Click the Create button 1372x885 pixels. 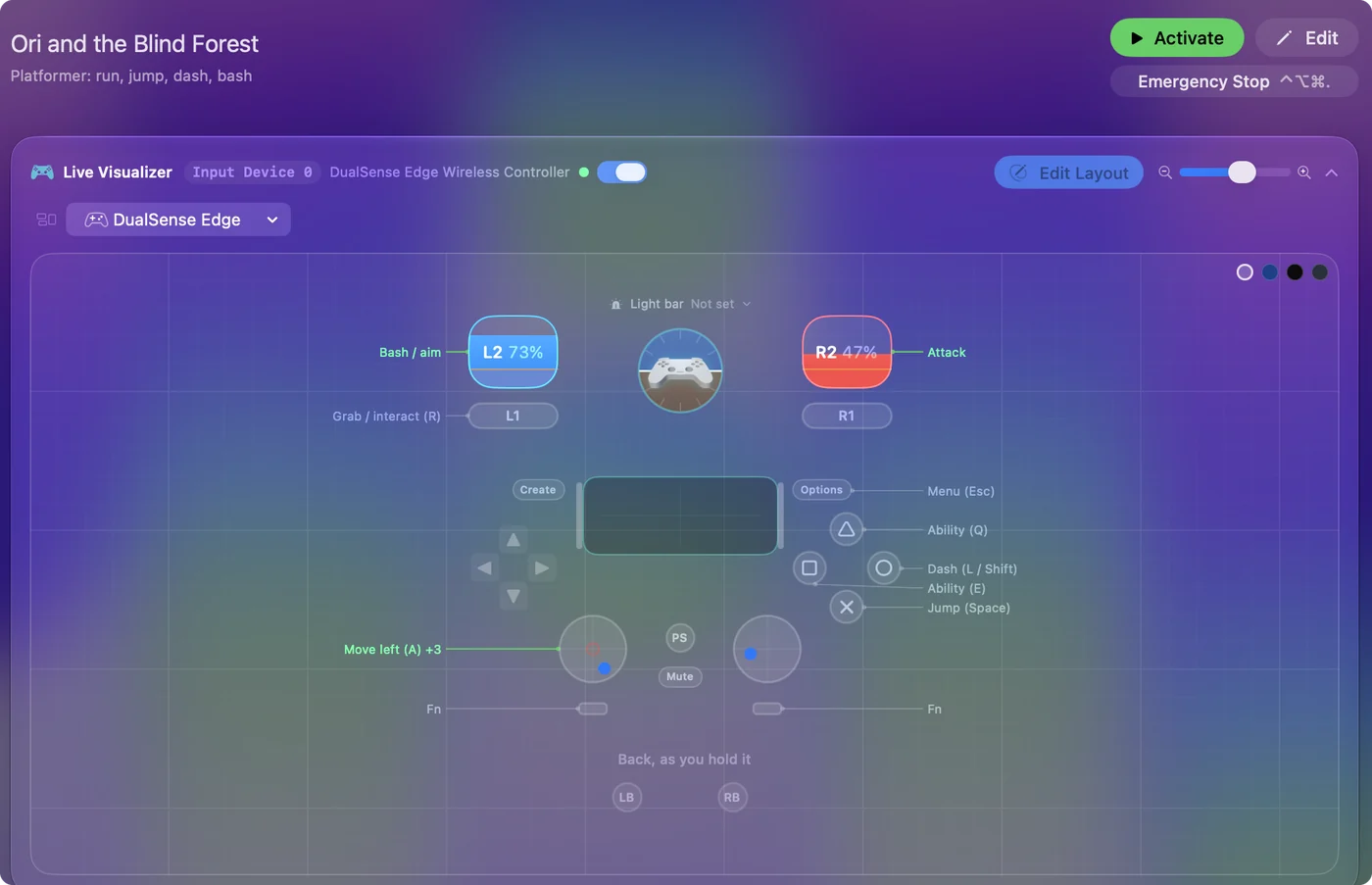coord(538,490)
